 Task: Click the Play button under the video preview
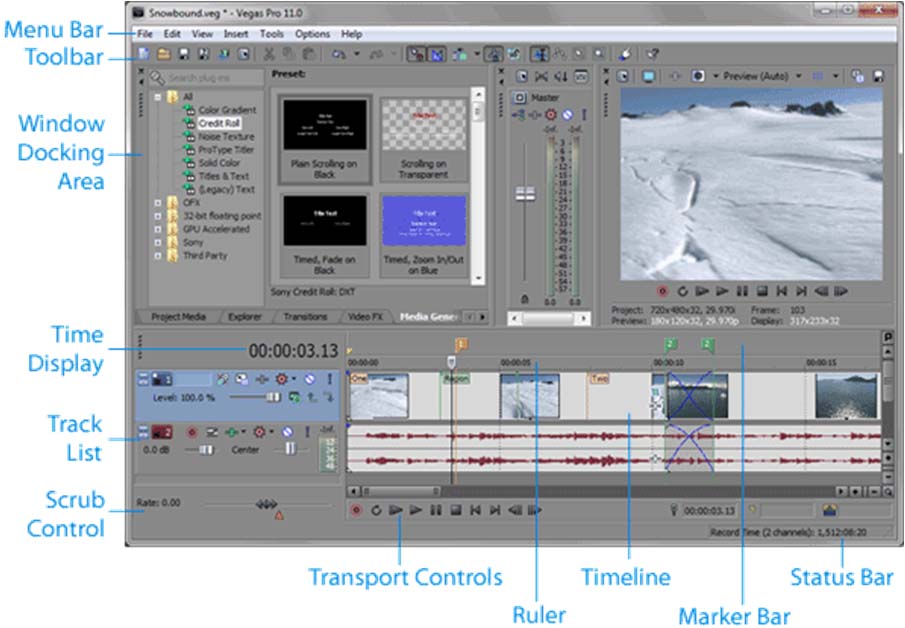click(721, 291)
